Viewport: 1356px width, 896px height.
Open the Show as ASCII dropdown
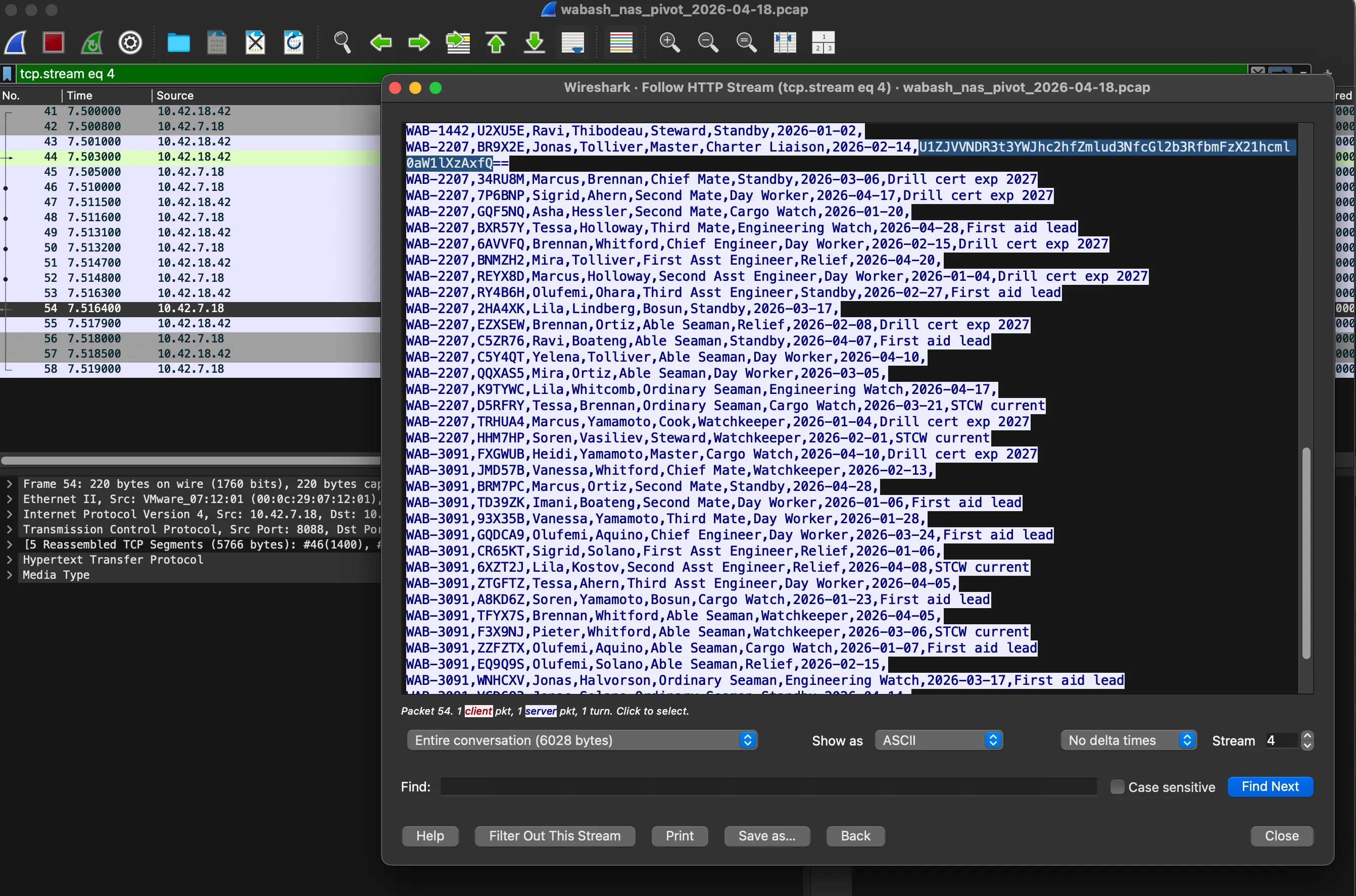[938, 740]
